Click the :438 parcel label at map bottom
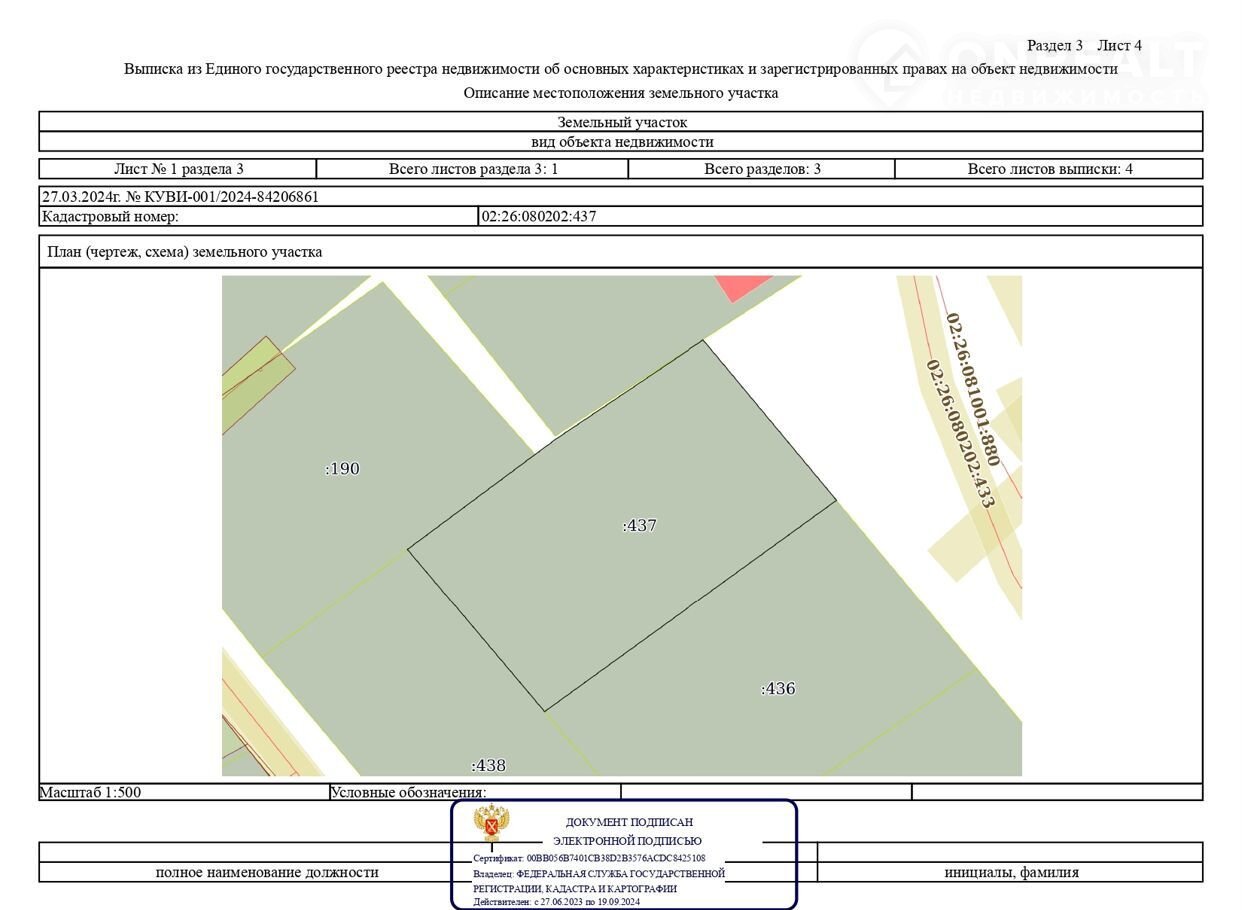 [x=488, y=766]
